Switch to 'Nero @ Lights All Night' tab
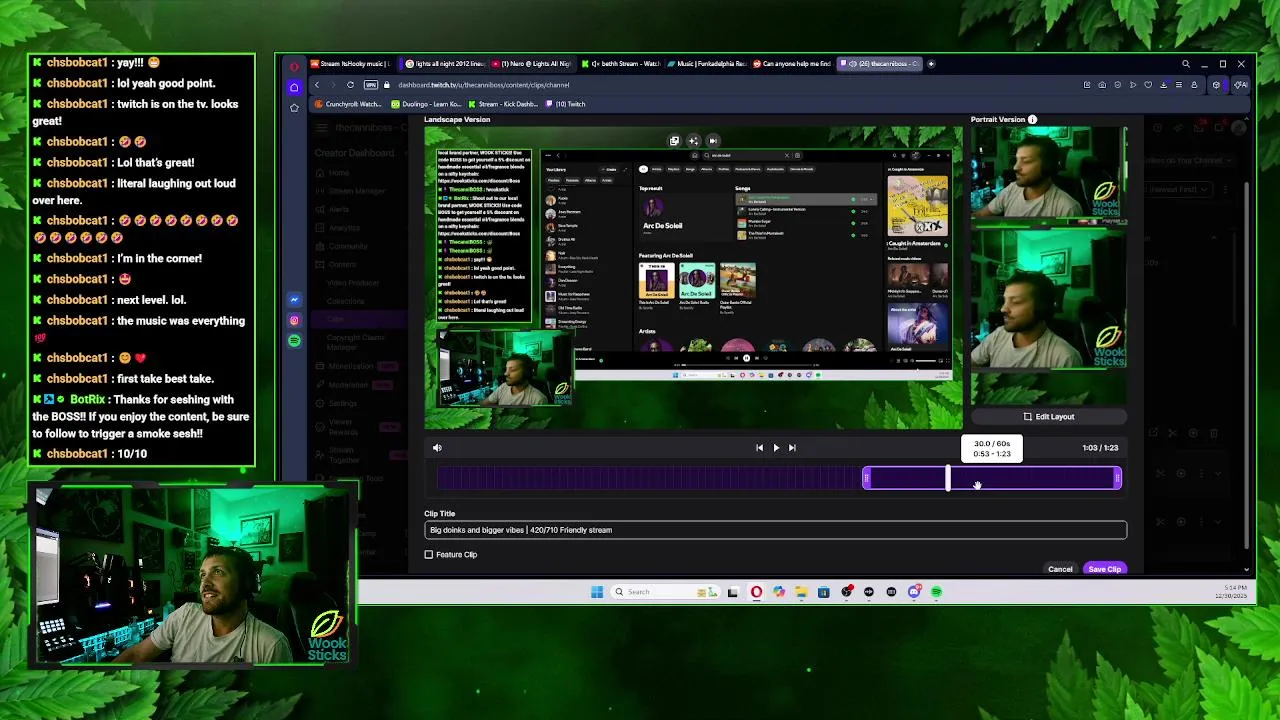1280x720 pixels. pyautogui.click(x=530, y=64)
